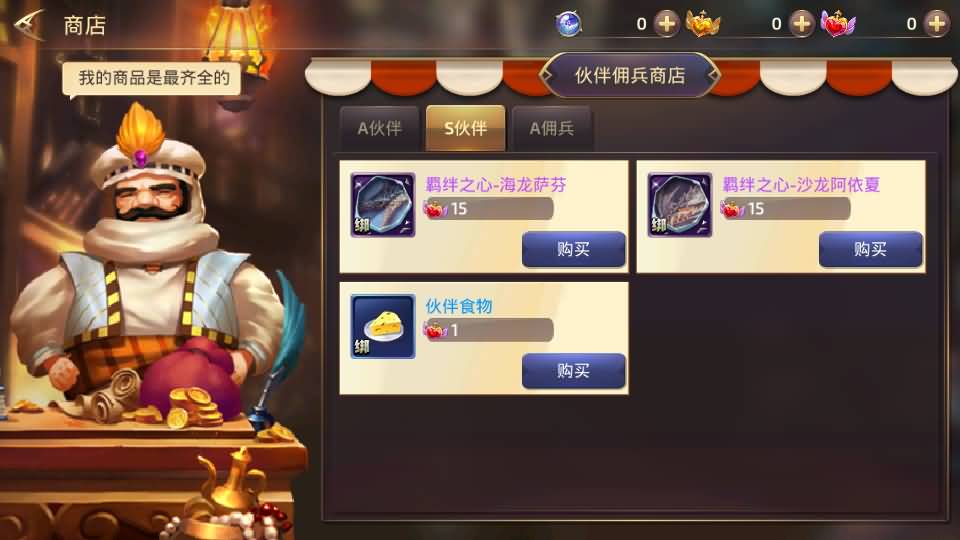Open the 伙伴食物 cheese item icon
Viewport: 960px width, 540px height.
[383, 326]
